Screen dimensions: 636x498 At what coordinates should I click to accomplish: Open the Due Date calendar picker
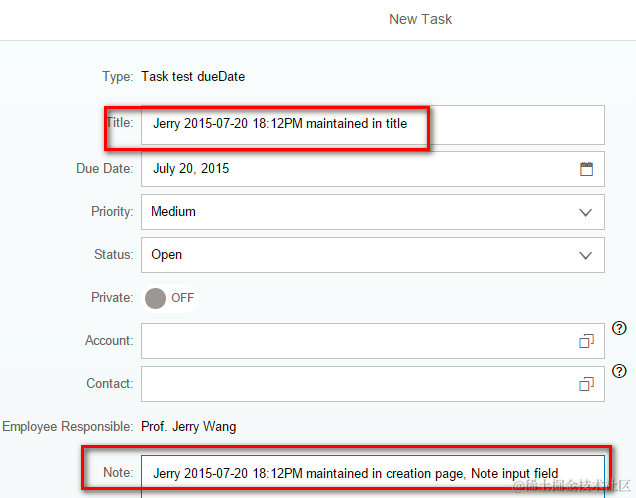(x=586, y=169)
